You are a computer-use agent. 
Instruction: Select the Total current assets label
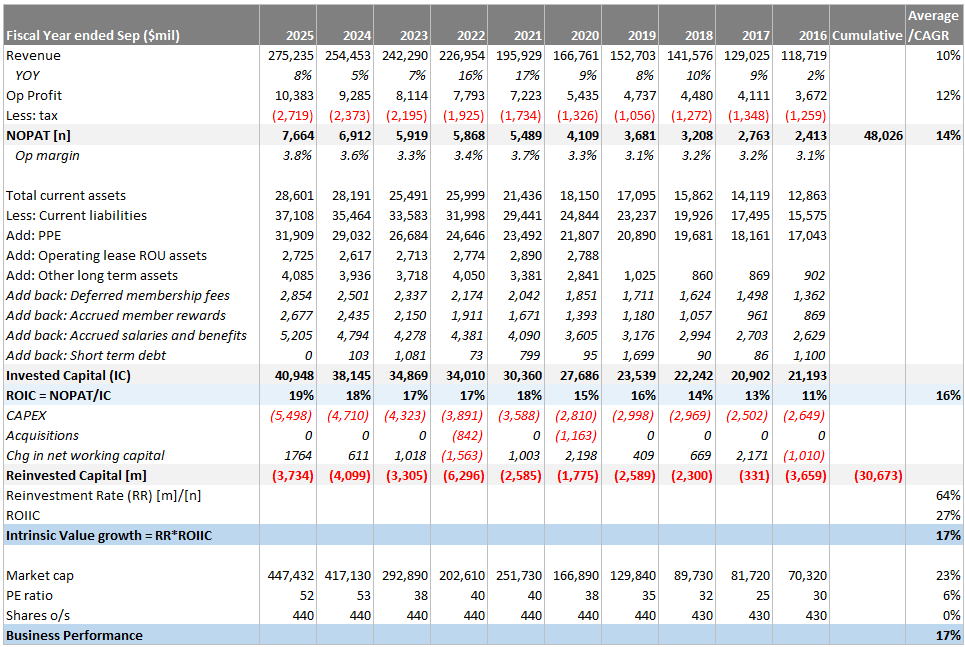pyautogui.click(x=66, y=195)
